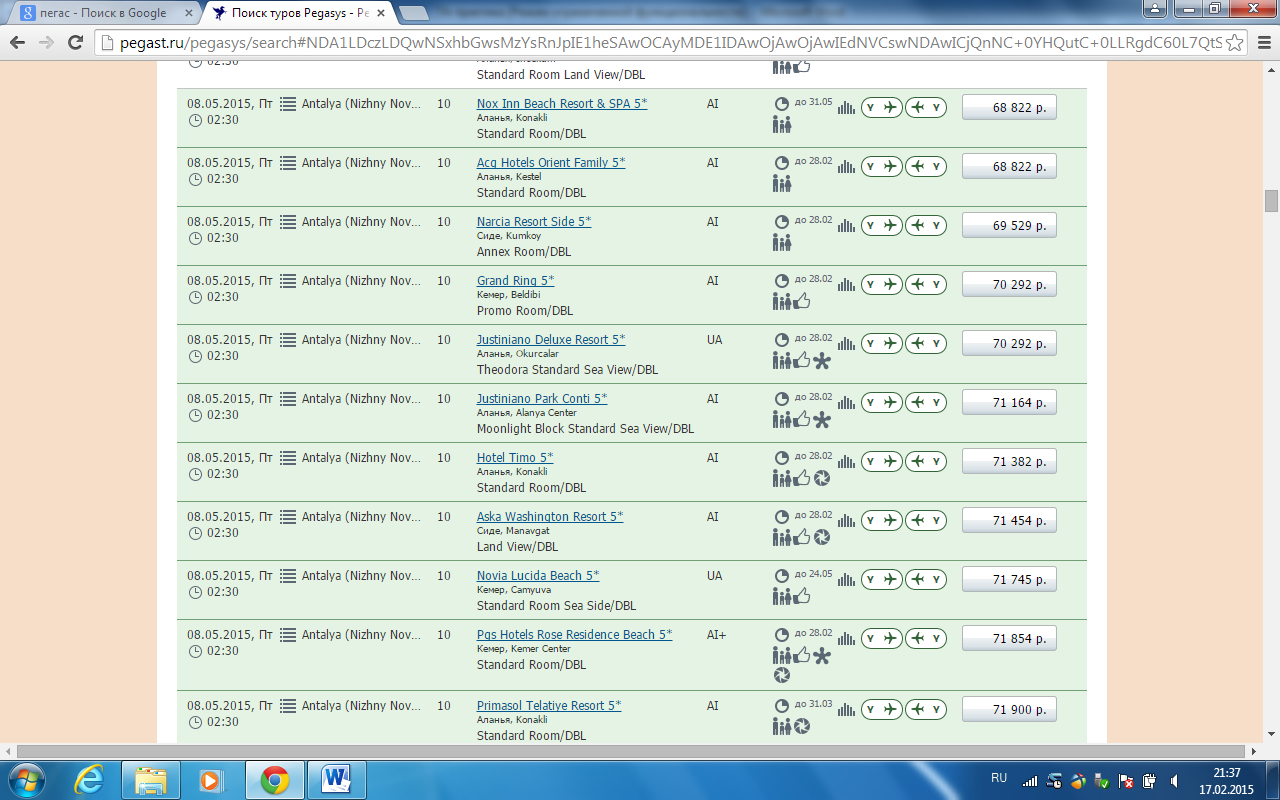Viewport: 1280px width, 800px height.
Task: Click price button 71 745 р.
Action: pos(1009,580)
